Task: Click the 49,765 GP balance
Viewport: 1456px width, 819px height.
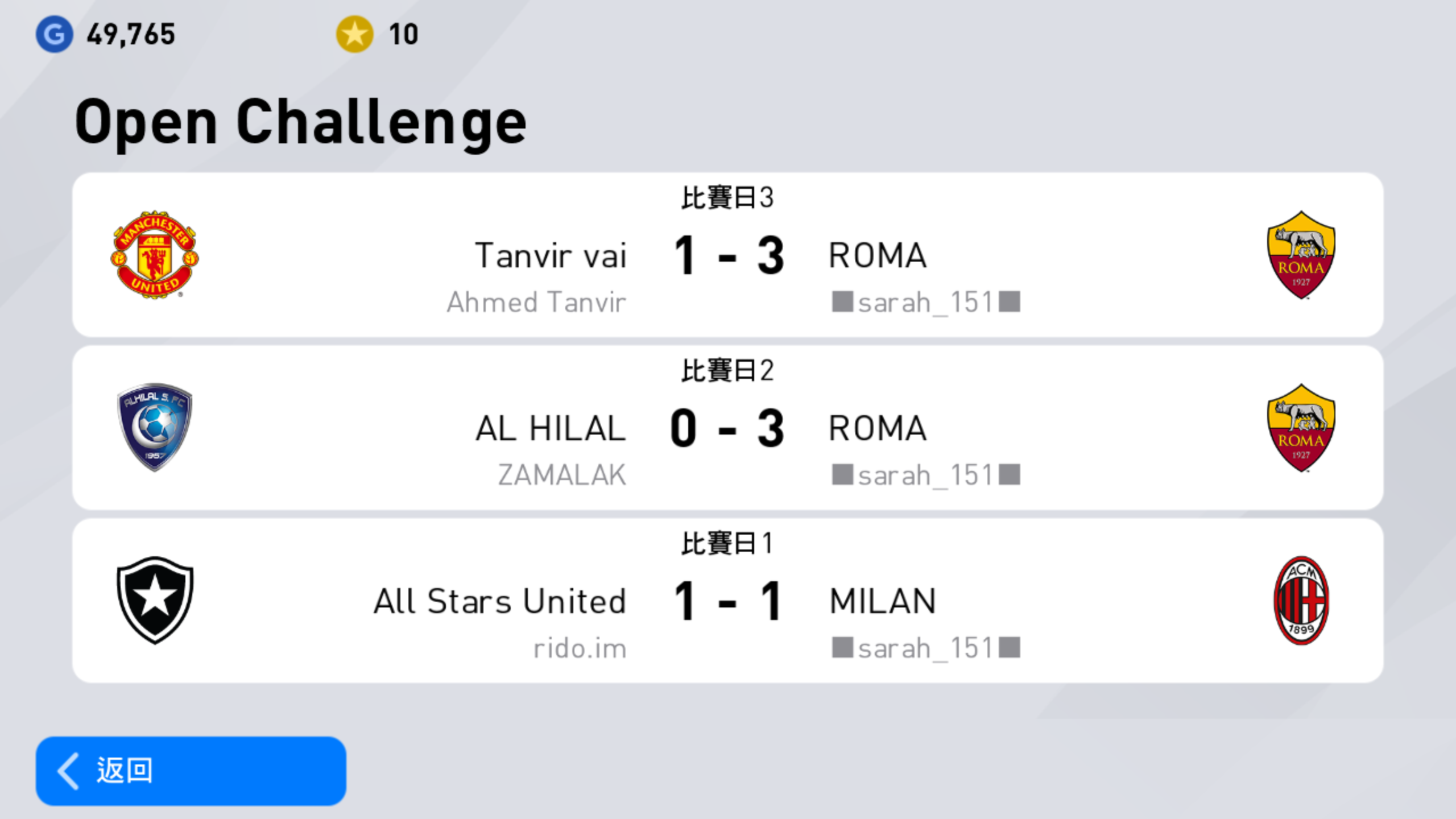Action: [x=131, y=35]
